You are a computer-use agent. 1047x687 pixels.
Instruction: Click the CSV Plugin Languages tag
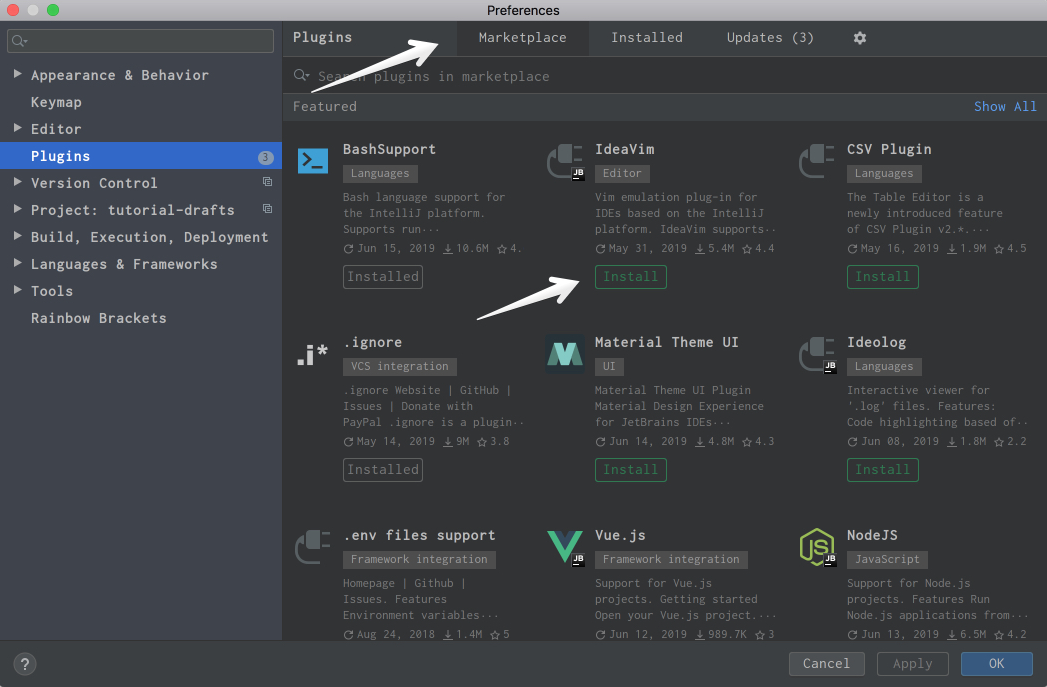[x=884, y=174]
